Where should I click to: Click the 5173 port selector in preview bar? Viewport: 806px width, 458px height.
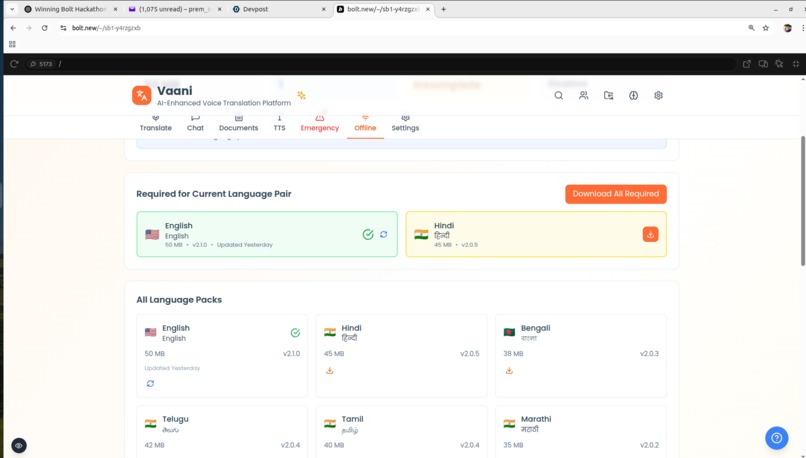[41, 64]
